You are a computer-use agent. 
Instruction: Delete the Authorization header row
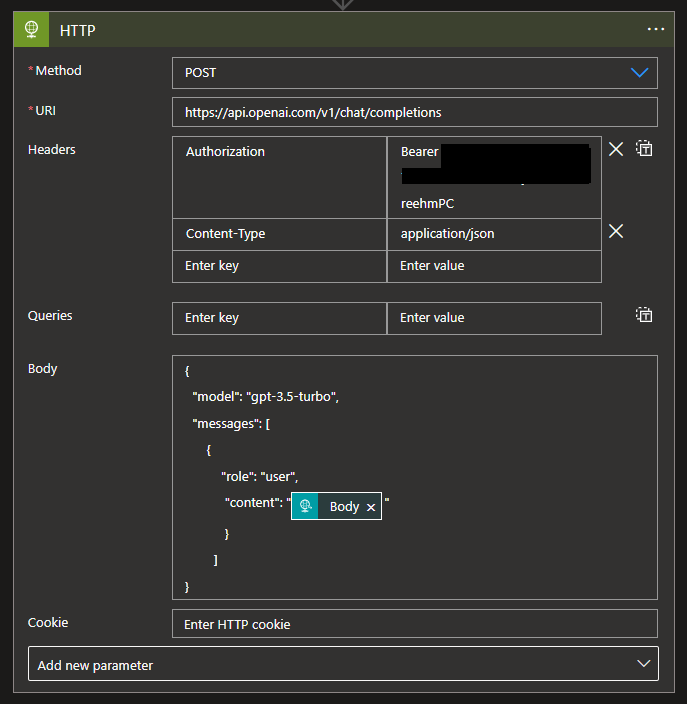[616, 149]
